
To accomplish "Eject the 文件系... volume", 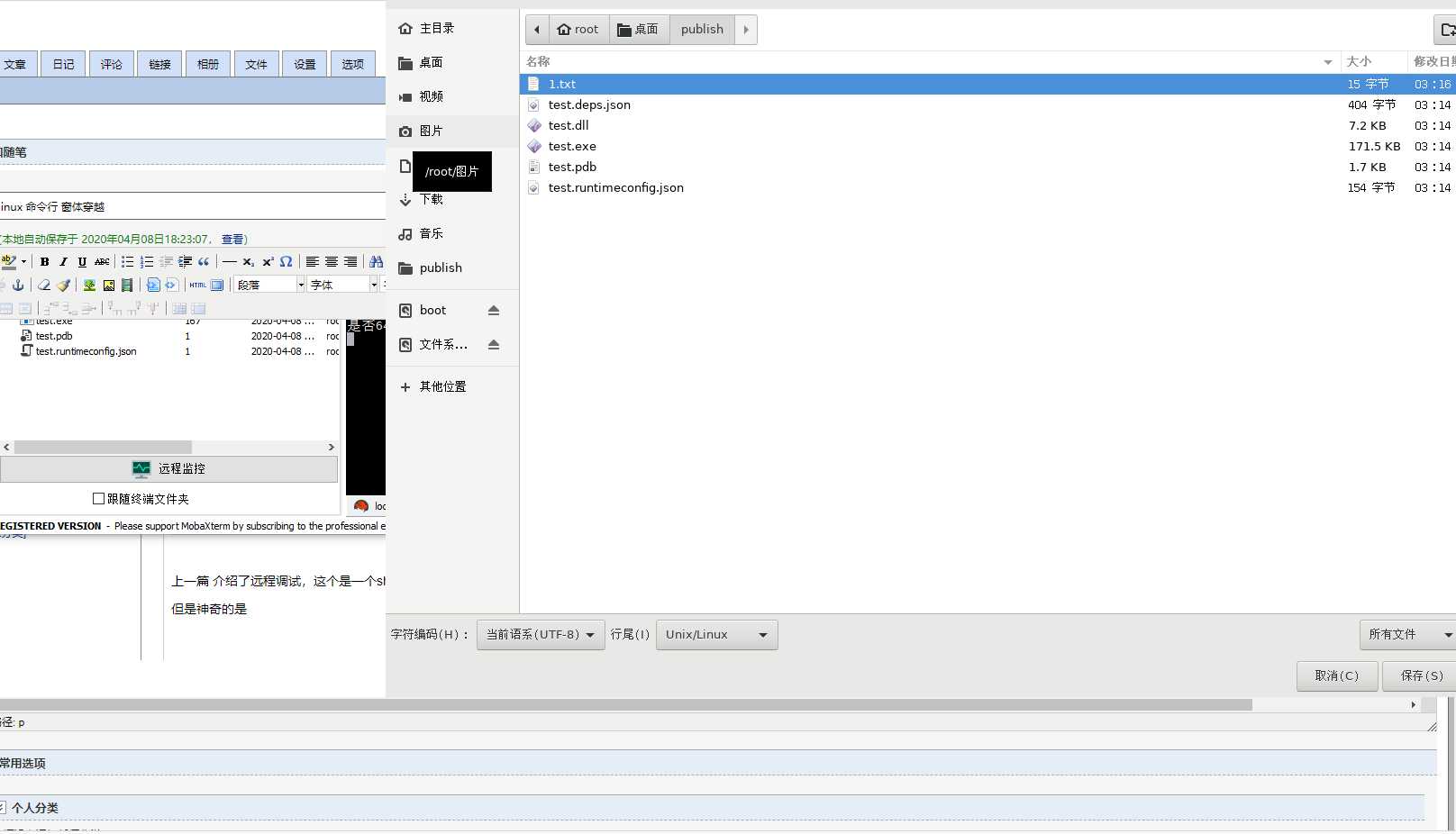I will pos(494,345).
